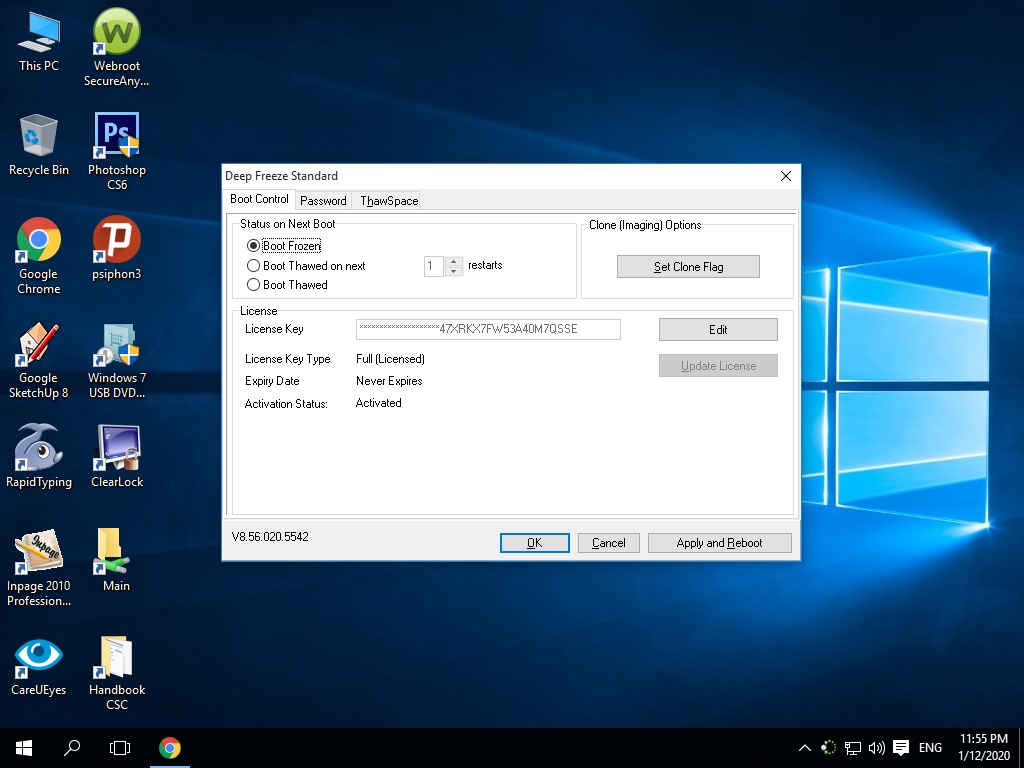Launch psiphon3 desktop icon
Viewport: 1024px width, 768px height.
click(116, 248)
